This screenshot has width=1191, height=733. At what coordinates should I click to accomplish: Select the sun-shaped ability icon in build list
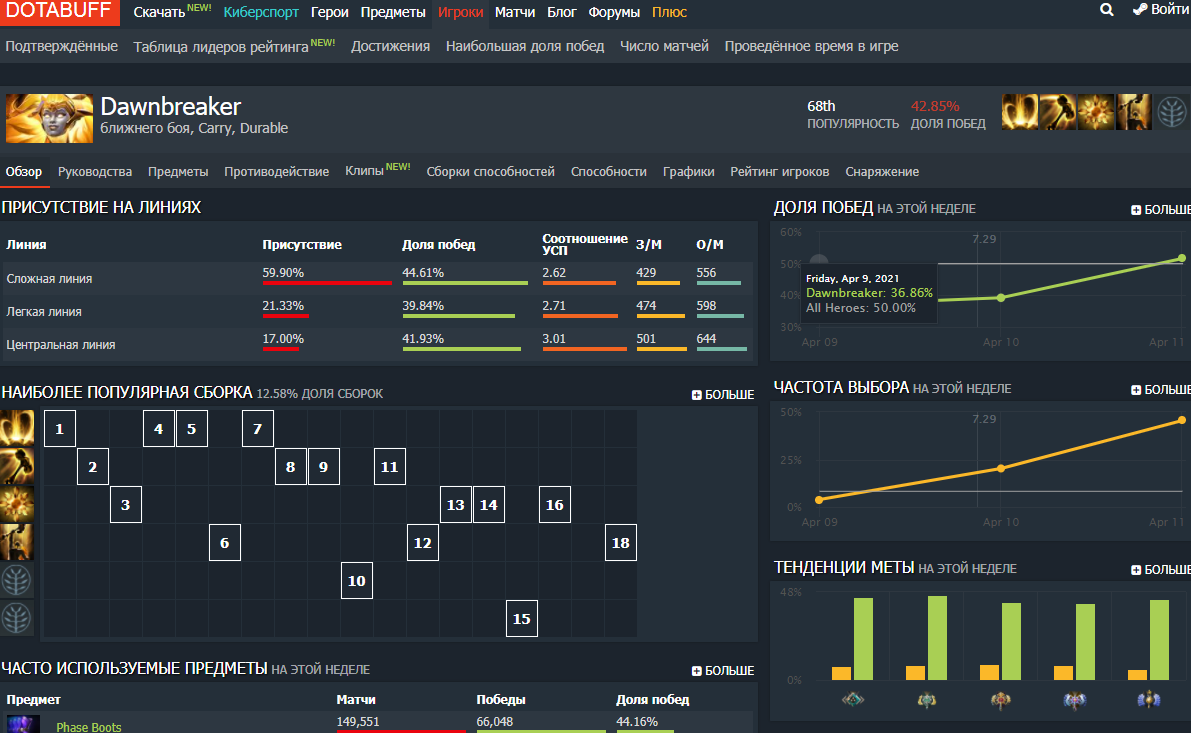17,504
